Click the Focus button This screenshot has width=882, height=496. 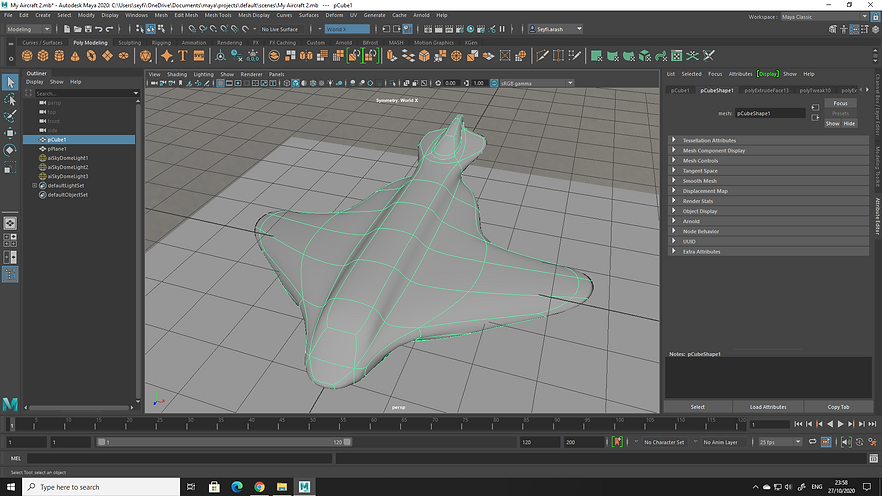840,103
